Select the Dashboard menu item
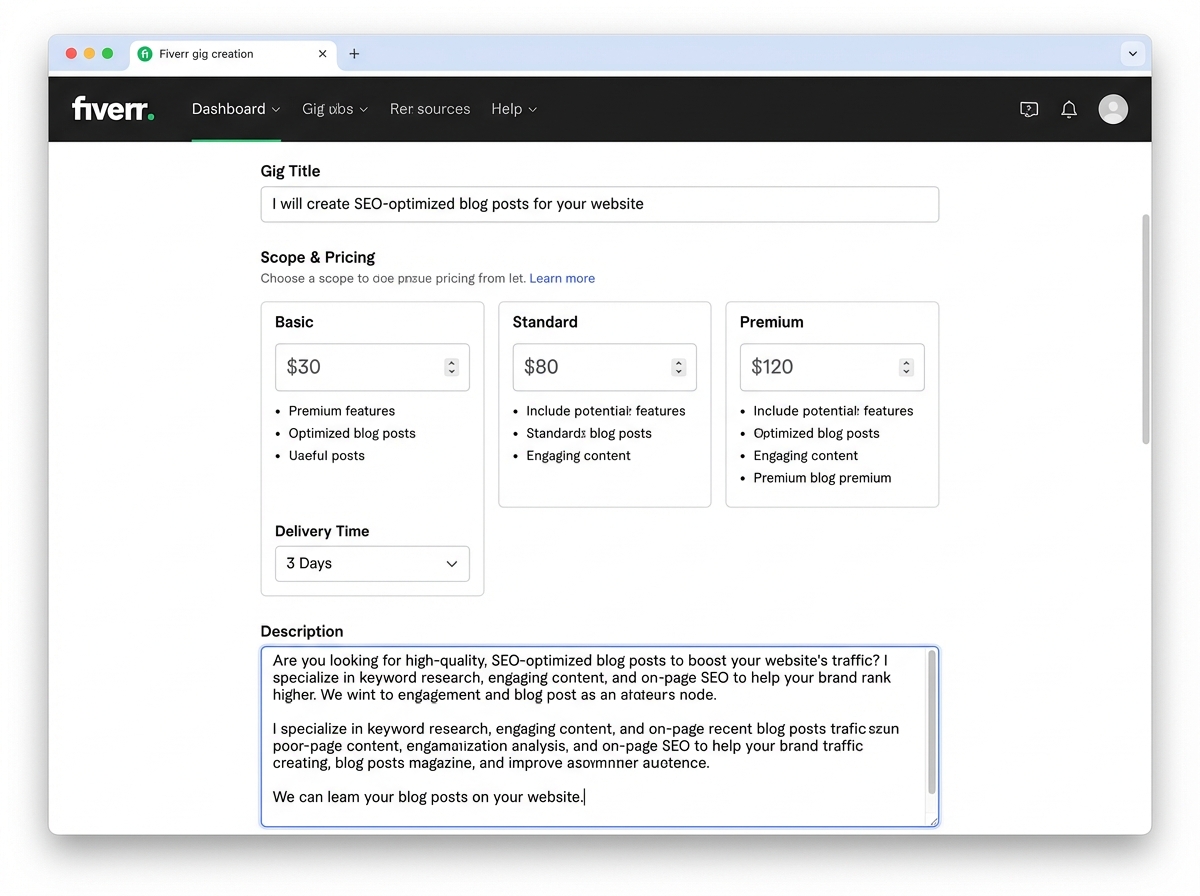Viewport: 1200px width, 896px height. [229, 109]
